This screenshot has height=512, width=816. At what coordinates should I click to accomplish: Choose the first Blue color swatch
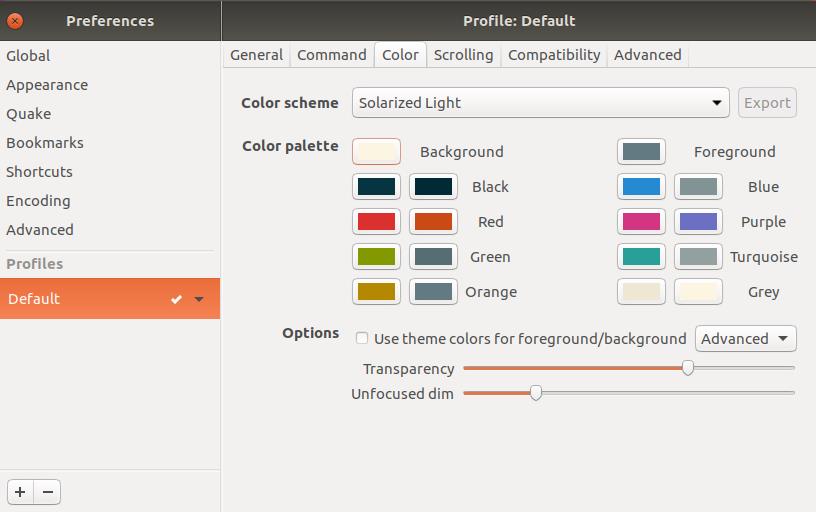tap(641, 187)
